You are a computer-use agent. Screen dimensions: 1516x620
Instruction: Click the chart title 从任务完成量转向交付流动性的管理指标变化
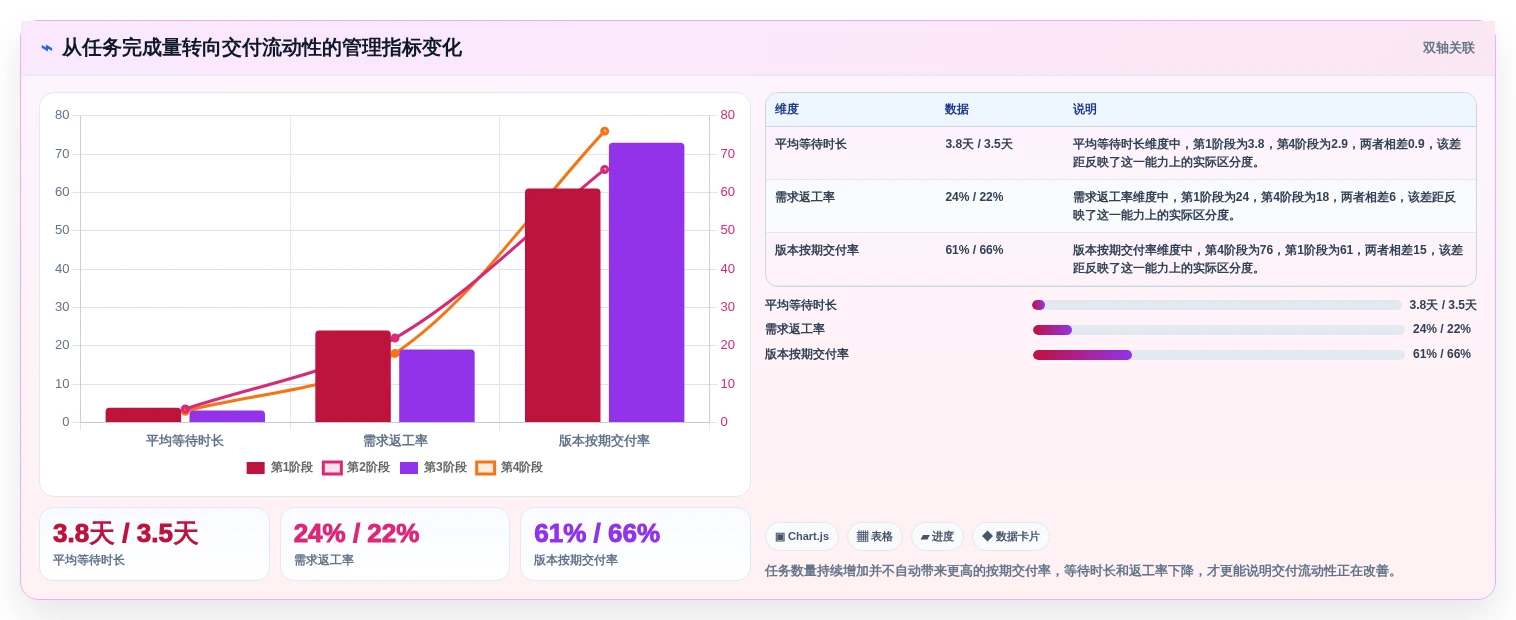pyautogui.click(x=262, y=48)
